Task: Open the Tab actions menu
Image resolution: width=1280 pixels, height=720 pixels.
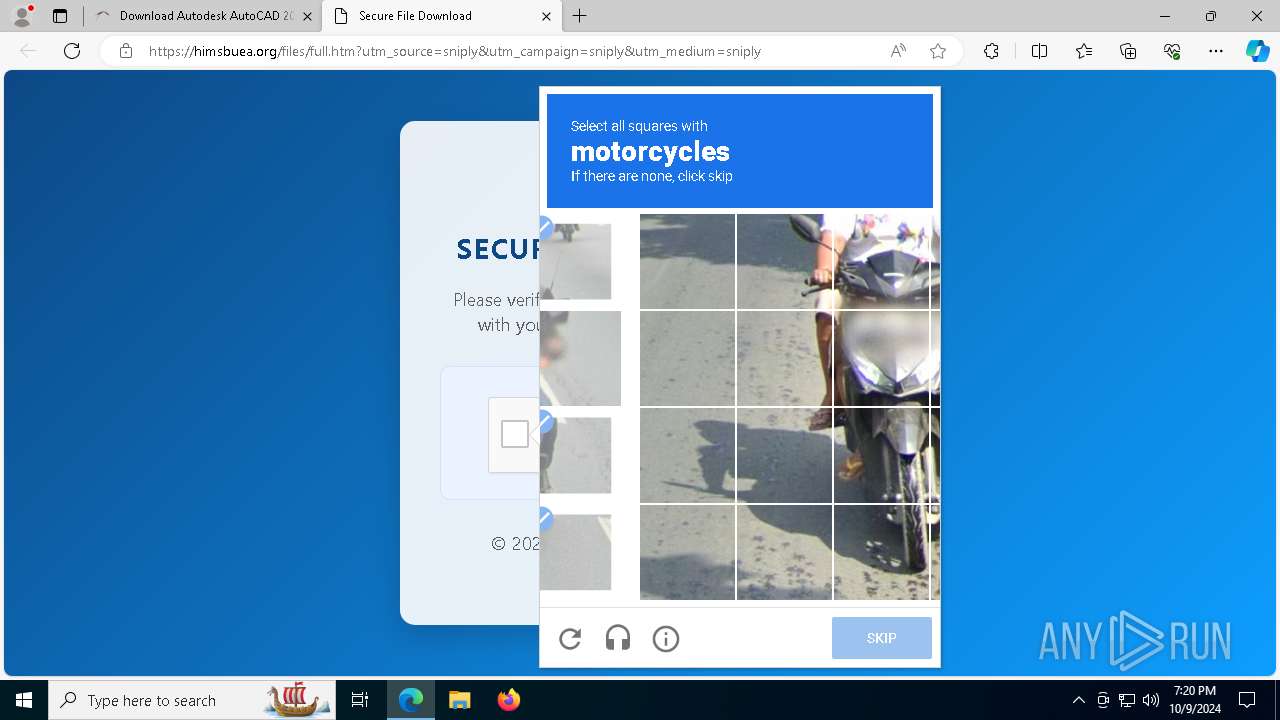Action: pos(60,16)
